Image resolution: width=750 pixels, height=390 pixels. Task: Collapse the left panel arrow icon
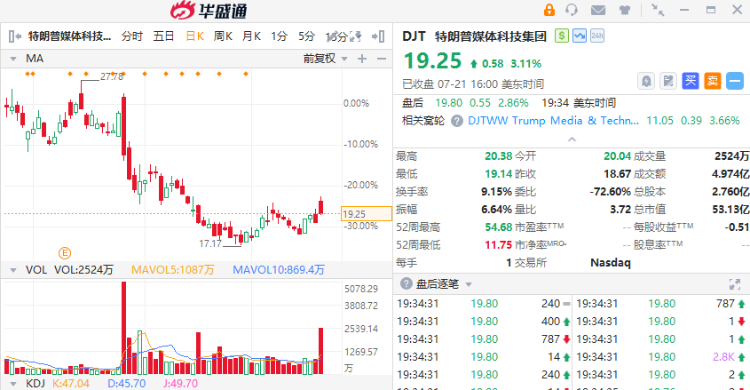(15, 36)
